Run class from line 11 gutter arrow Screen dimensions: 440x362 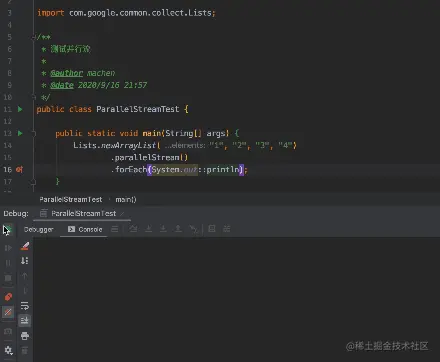(x=20, y=109)
